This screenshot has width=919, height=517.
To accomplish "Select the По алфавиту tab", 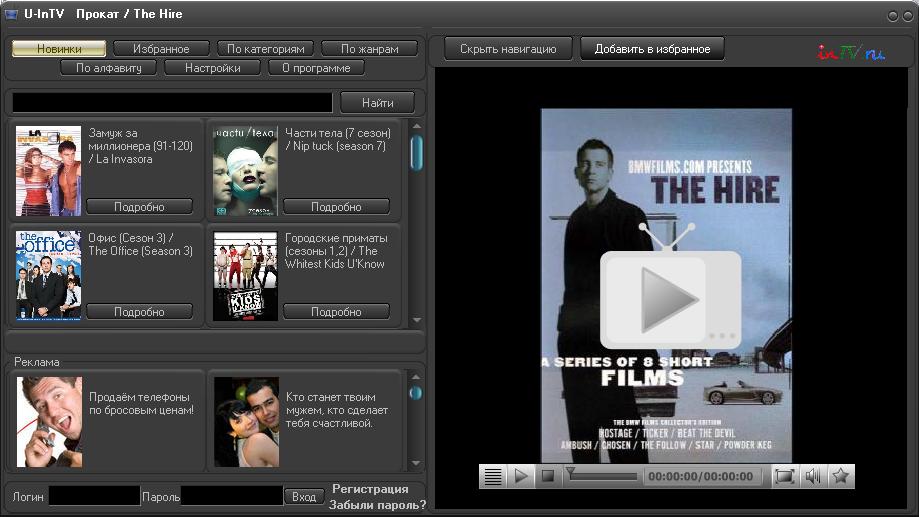I will [x=108, y=68].
